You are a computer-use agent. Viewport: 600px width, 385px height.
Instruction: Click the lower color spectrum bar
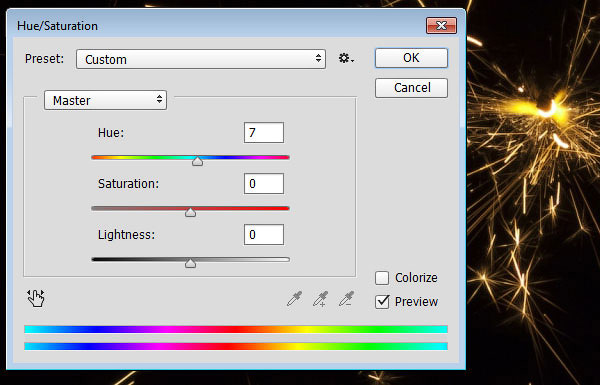coord(236,346)
